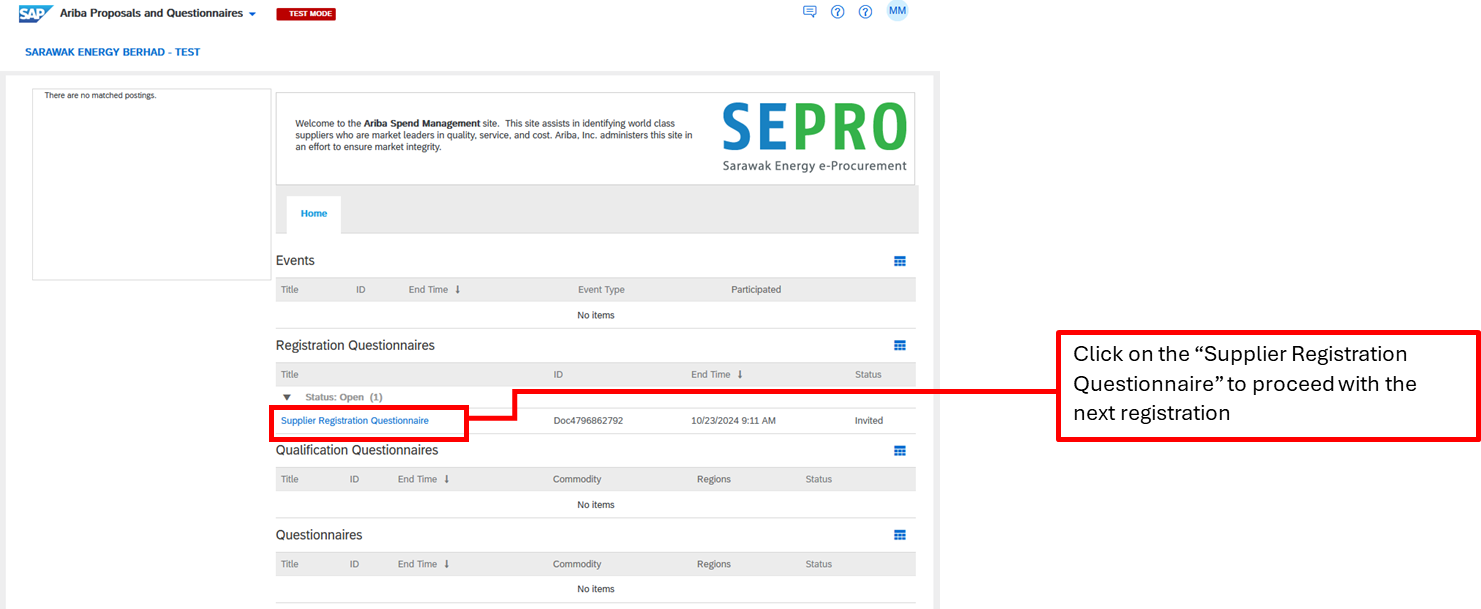Open table options icon for Events

(x=900, y=261)
